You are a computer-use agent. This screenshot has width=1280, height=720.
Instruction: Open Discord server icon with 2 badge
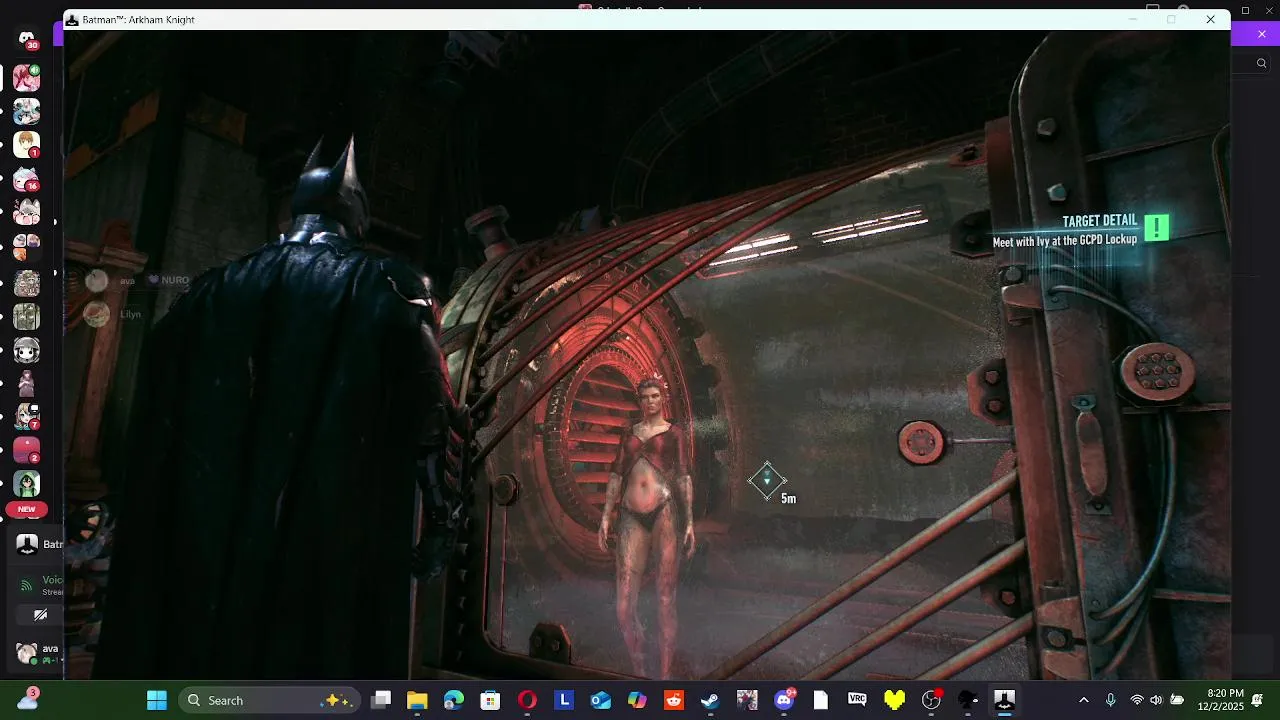click(x=27, y=450)
